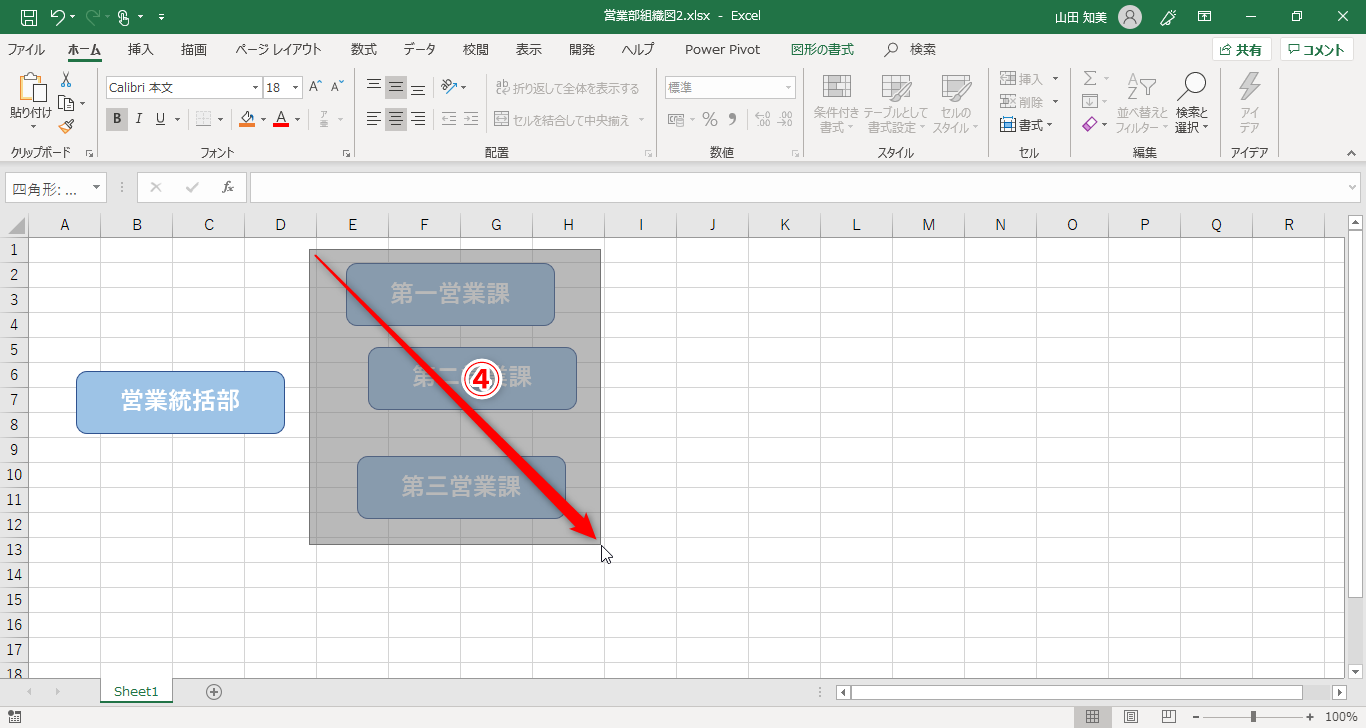1366x728 pixels.
Task: Click the コメント comments button
Action: tap(1316, 50)
